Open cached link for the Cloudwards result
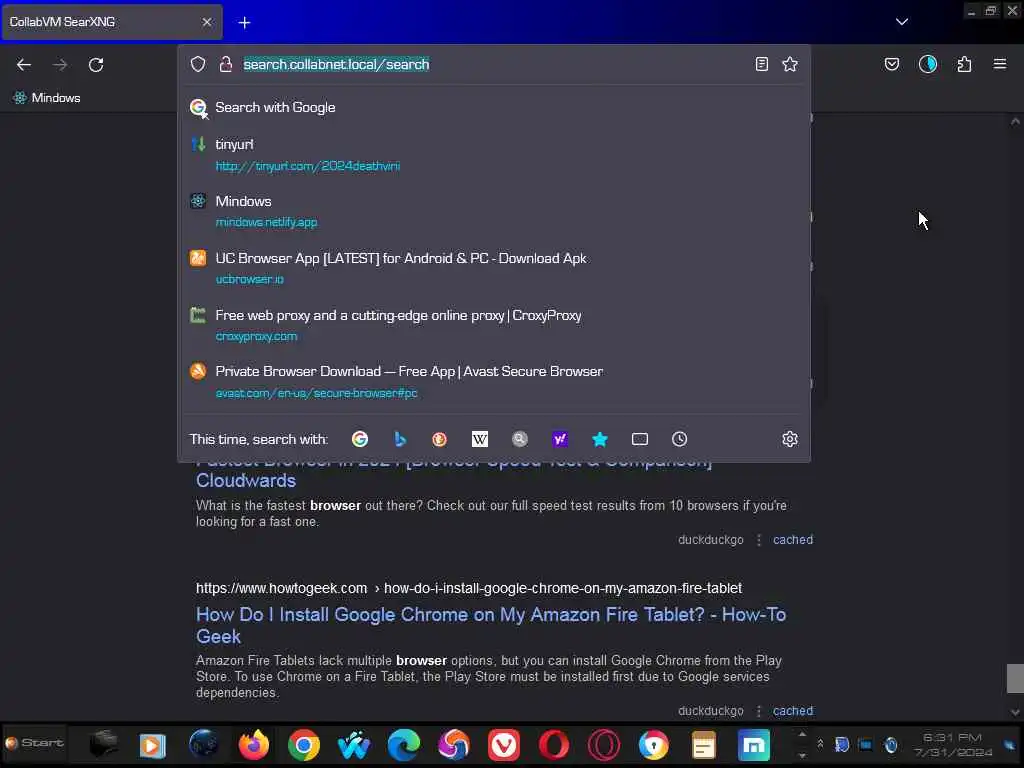Image resolution: width=1024 pixels, height=768 pixels. [793, 539]
